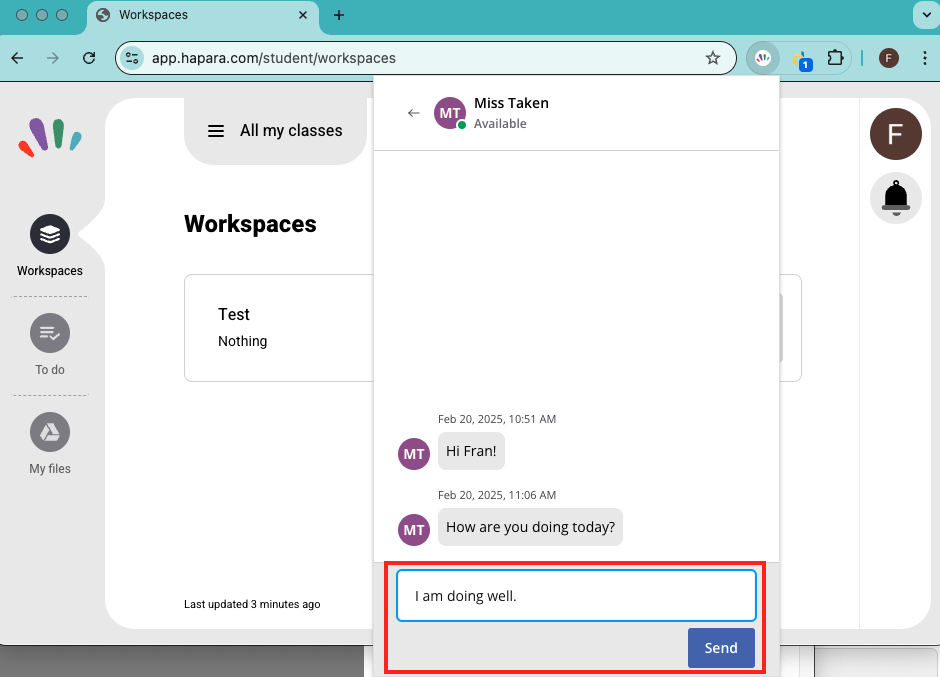Open the browser extensions puzzle icon
This screenshot has height=677, width=940.
(x=835, y=58)
